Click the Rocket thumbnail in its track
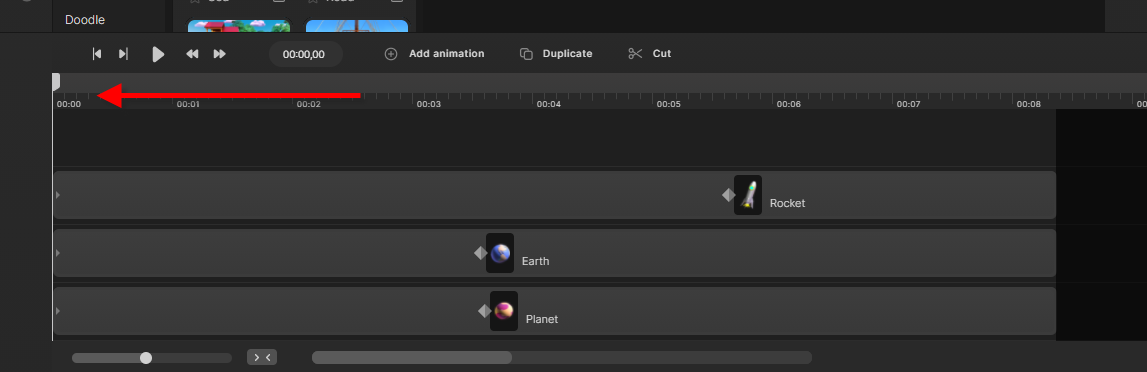 [748, 195]
